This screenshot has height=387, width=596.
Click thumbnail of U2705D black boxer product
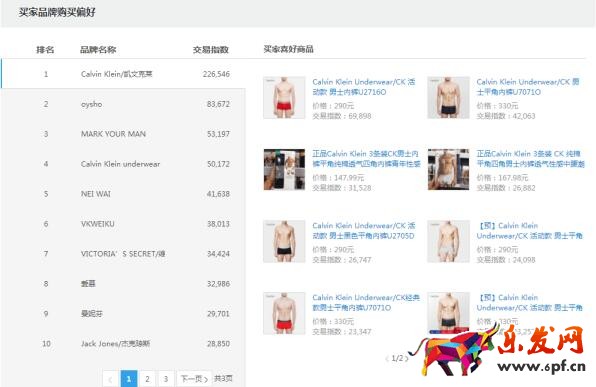coord(284,241)
